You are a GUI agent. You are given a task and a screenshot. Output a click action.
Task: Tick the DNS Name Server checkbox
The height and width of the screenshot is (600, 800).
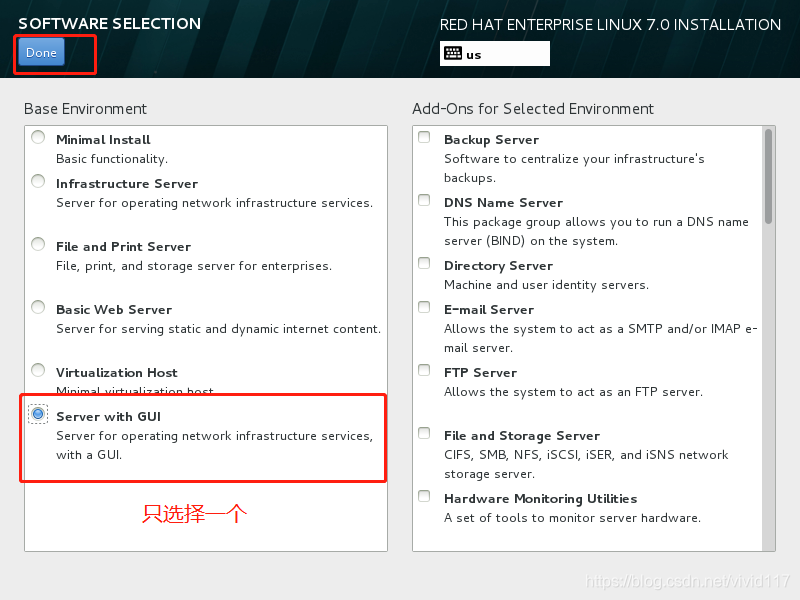click(x=424, y=200)
